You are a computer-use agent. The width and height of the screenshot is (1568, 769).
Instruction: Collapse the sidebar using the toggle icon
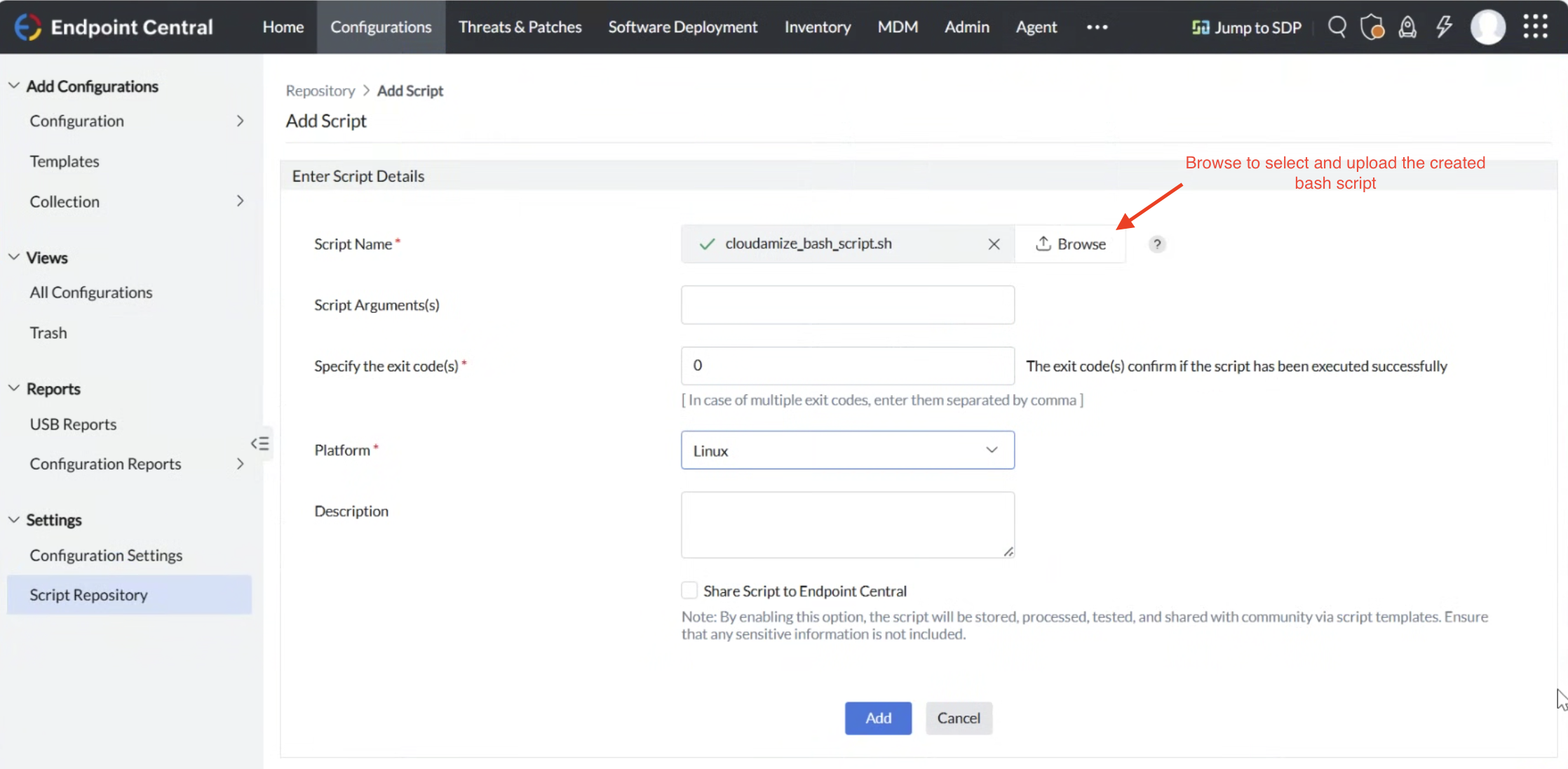(260, 443)
